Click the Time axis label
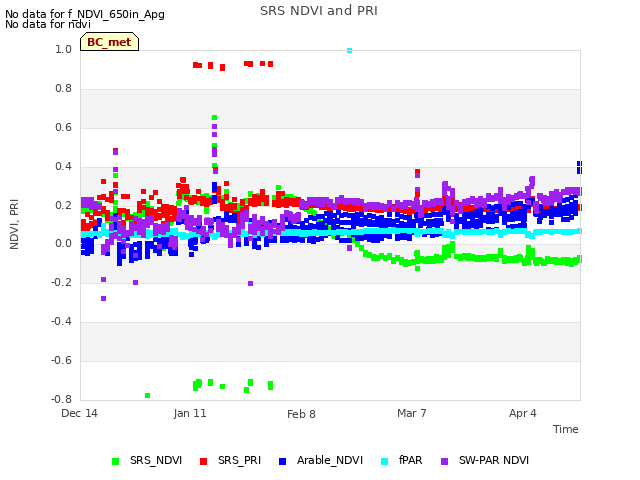This screenshot has height=480, width=640. click(566, 429)
